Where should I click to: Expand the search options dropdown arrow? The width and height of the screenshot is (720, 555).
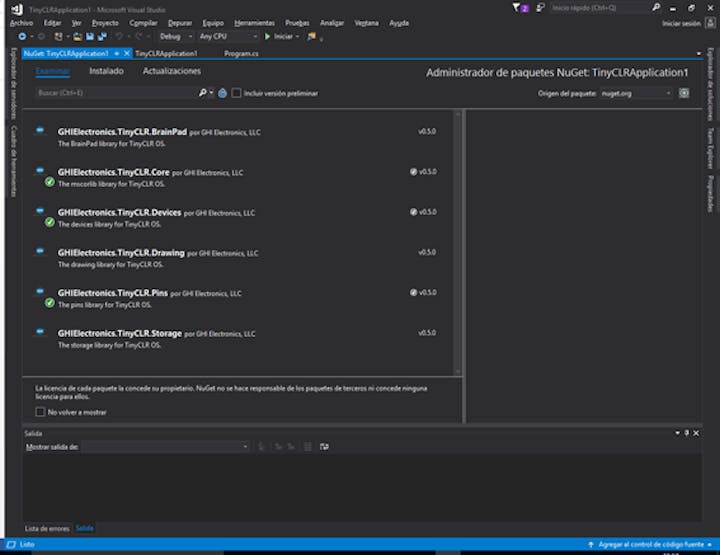pos(211,93)
